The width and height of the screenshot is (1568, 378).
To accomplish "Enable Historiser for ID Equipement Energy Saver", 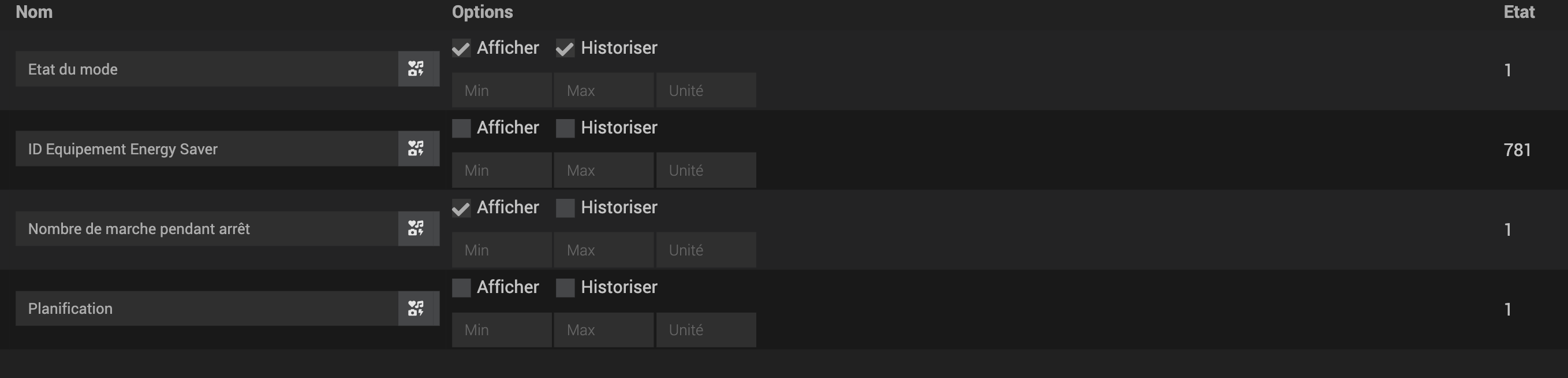I will point(565,128).
